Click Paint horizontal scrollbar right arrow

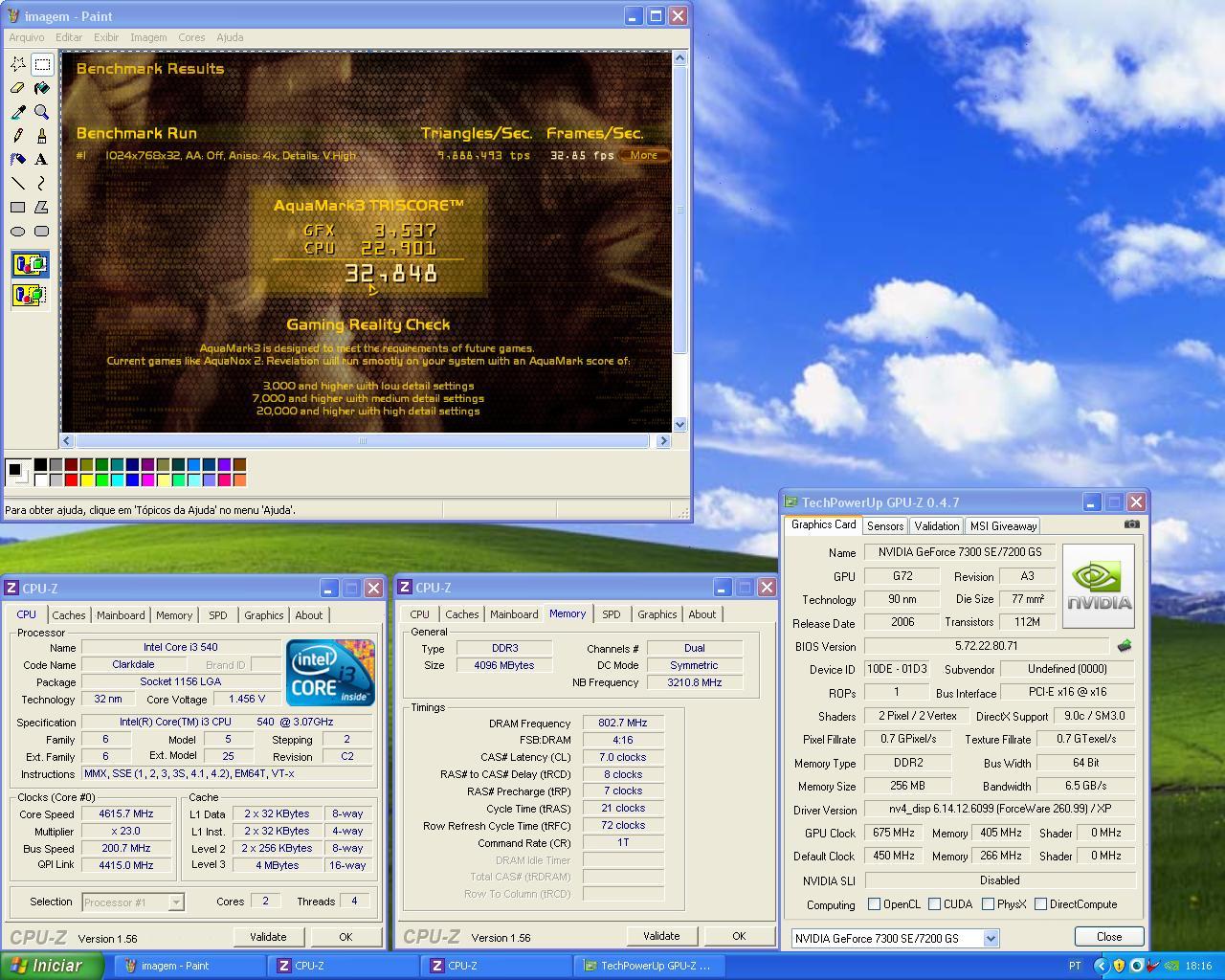(663, 441)
